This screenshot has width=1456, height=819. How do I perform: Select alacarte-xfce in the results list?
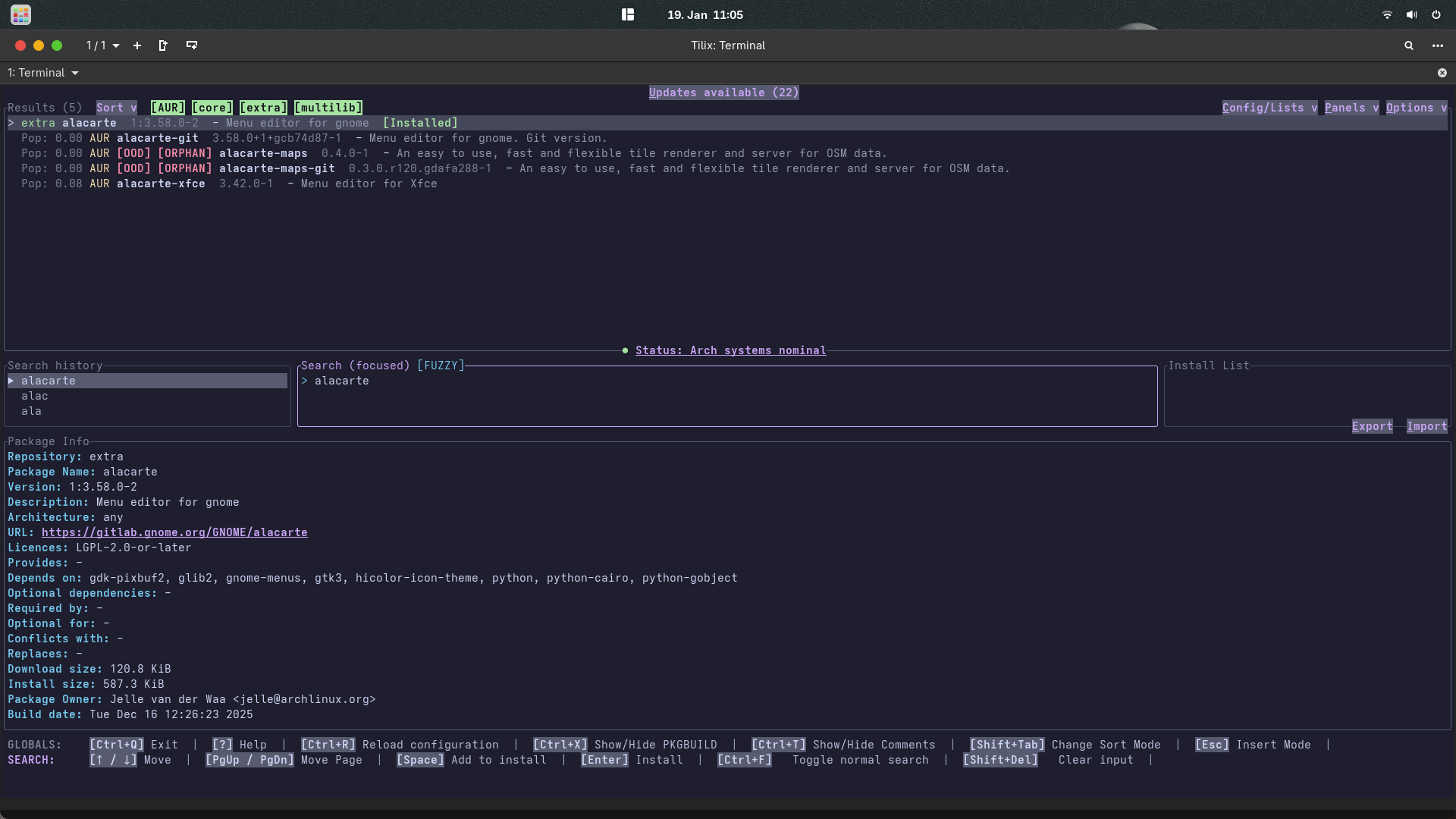(161, 184)
